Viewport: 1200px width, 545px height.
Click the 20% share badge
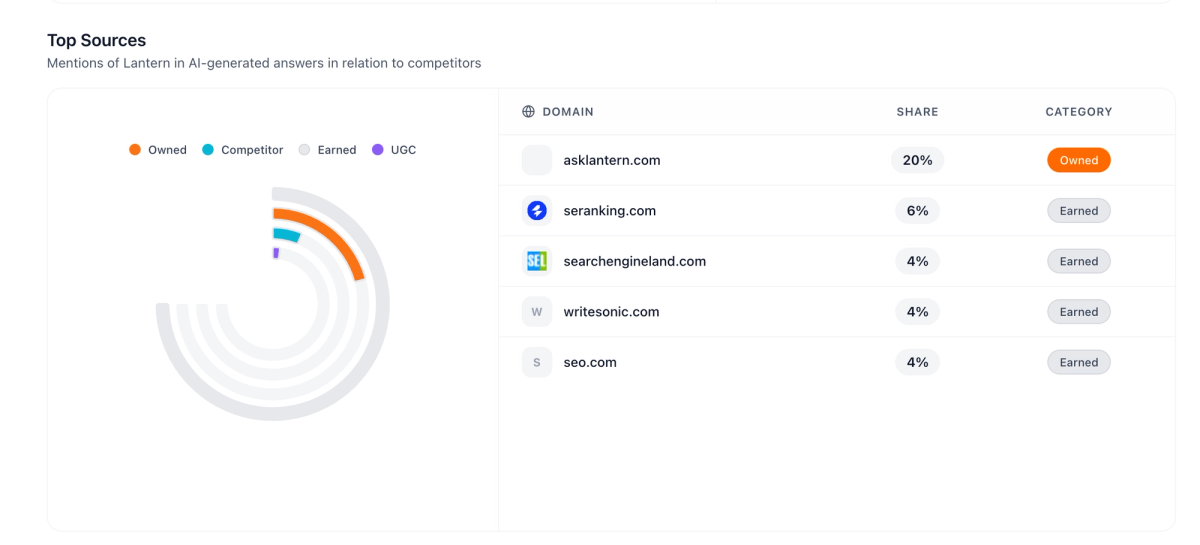918,160
